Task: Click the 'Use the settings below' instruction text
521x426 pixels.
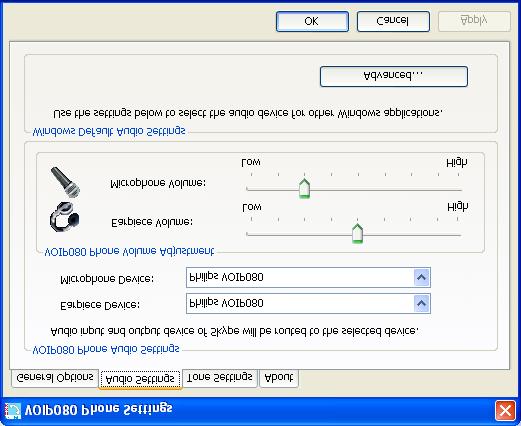Action: tap(248, 113)
